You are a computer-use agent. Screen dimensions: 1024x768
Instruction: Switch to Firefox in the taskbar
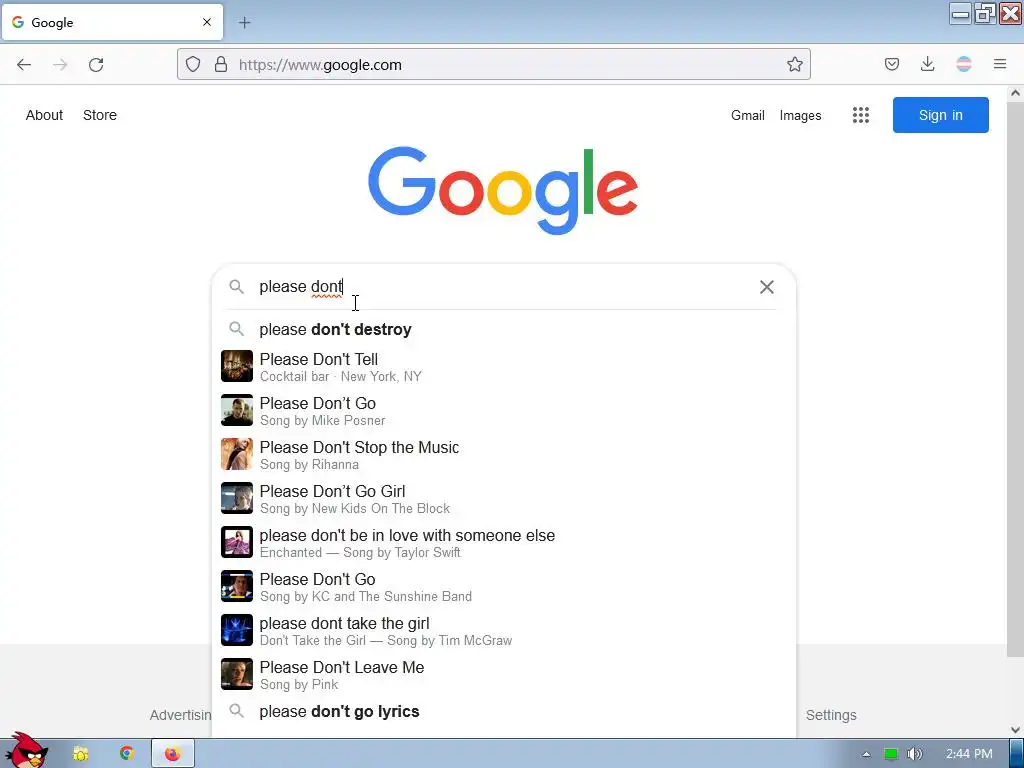coord(172,754)
